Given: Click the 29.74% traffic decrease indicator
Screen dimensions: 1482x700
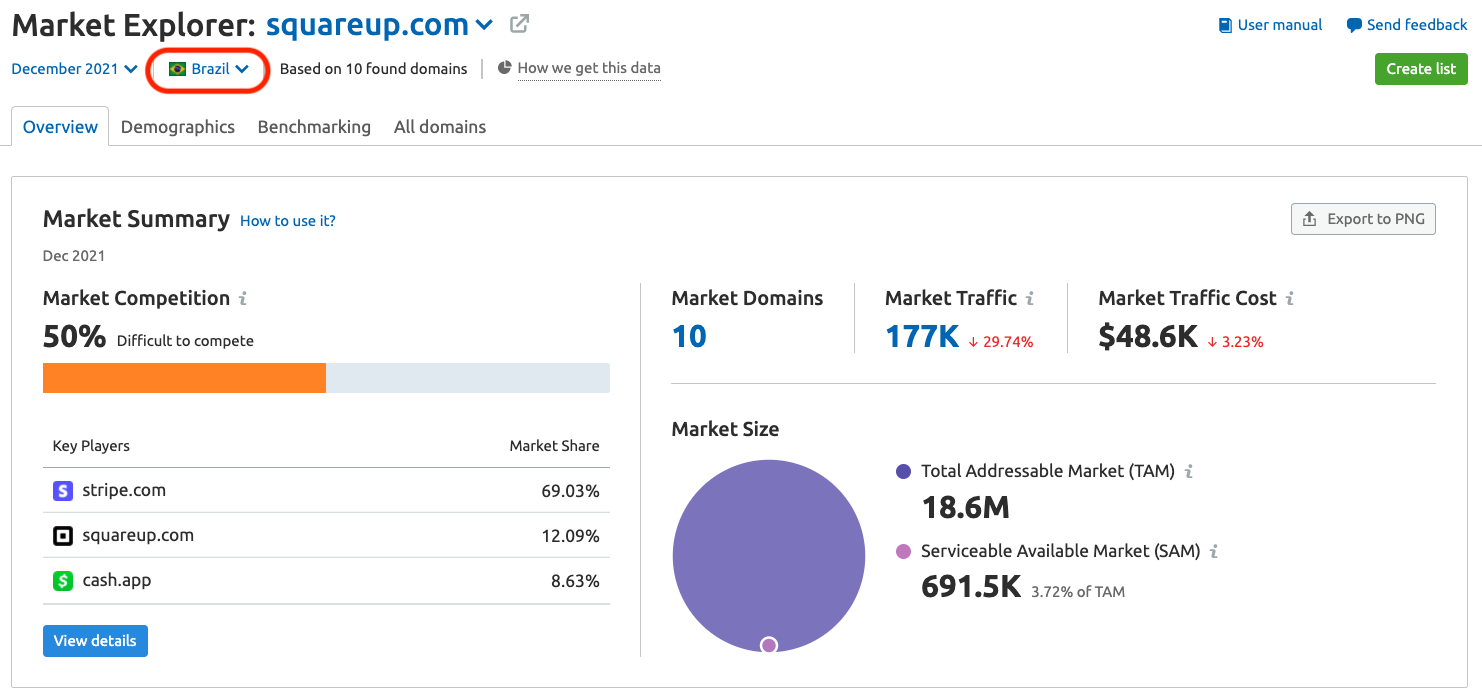Looking at the screenshot, I should click(x=1001, y=342).
